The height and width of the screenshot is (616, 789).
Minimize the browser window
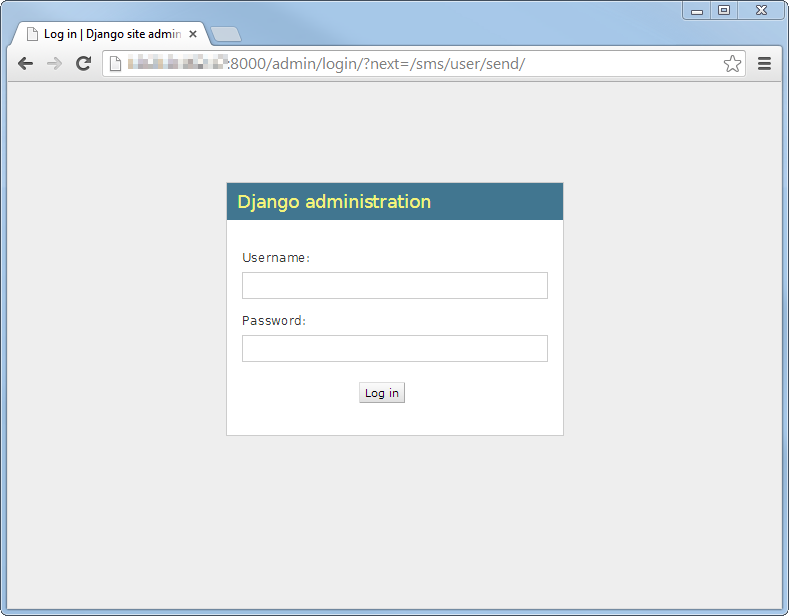(x=697, y=11)
